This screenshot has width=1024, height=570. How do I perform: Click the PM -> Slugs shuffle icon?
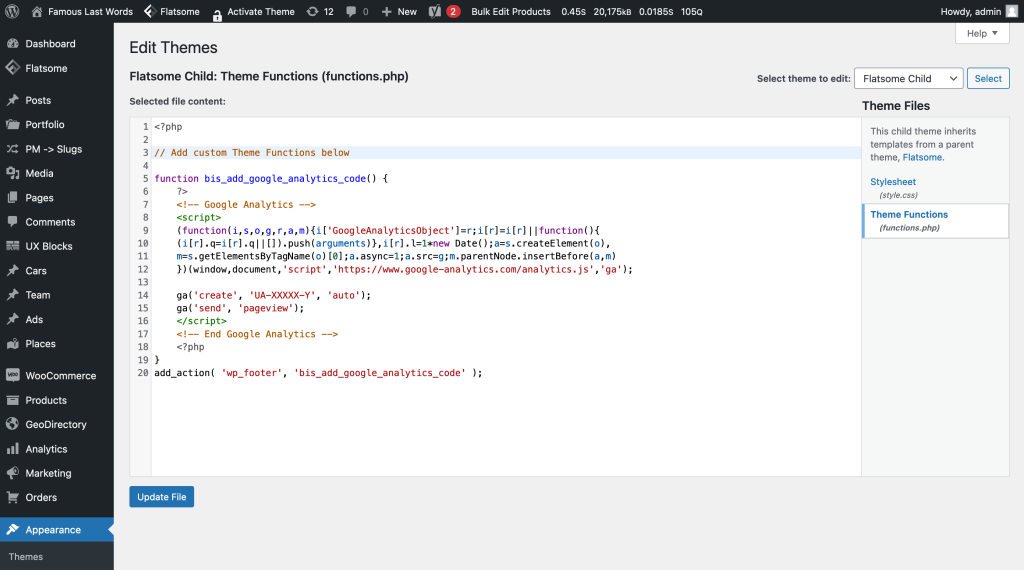coord(12,149)
